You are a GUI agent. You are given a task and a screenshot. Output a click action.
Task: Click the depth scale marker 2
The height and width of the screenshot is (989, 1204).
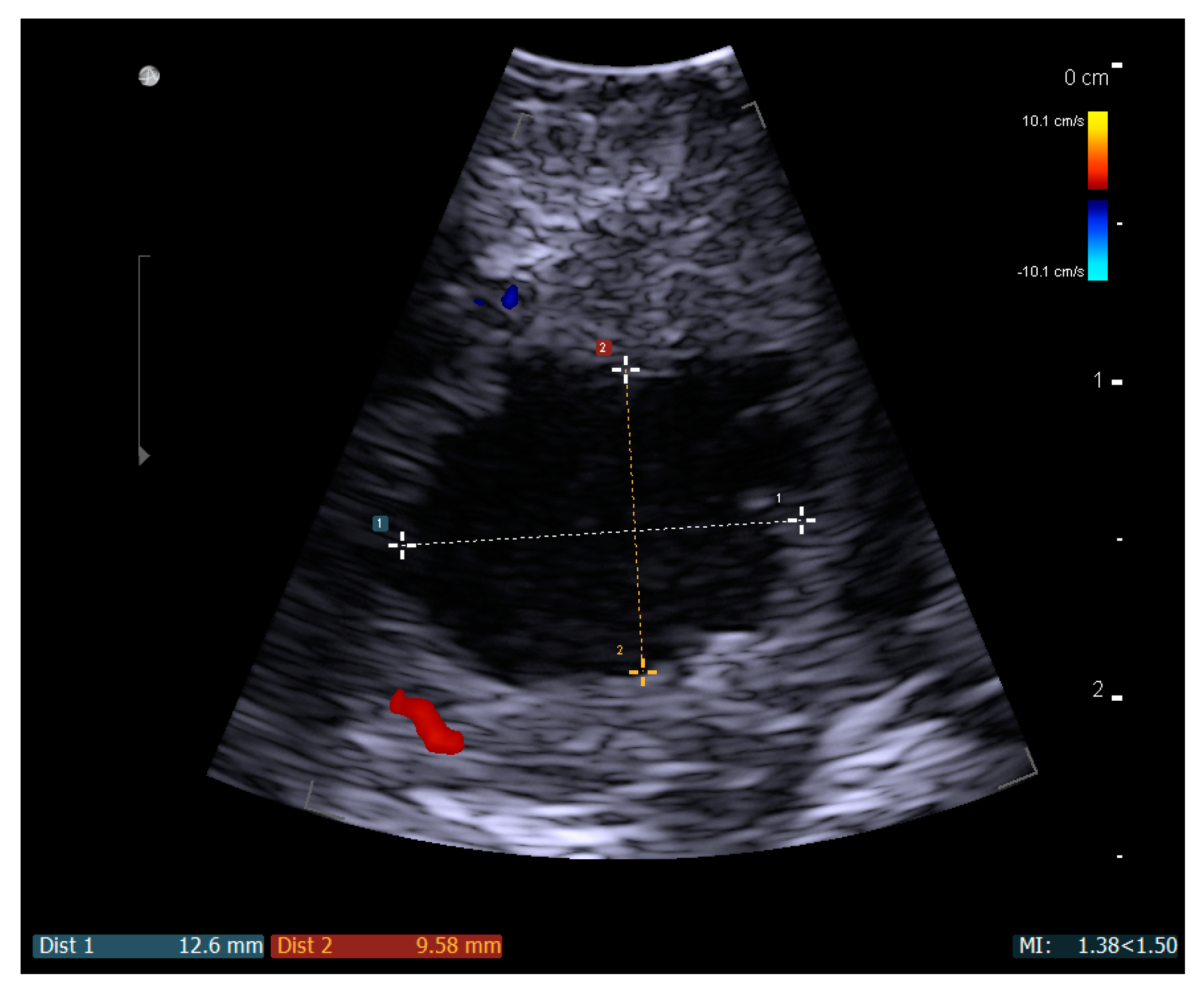1098,689
